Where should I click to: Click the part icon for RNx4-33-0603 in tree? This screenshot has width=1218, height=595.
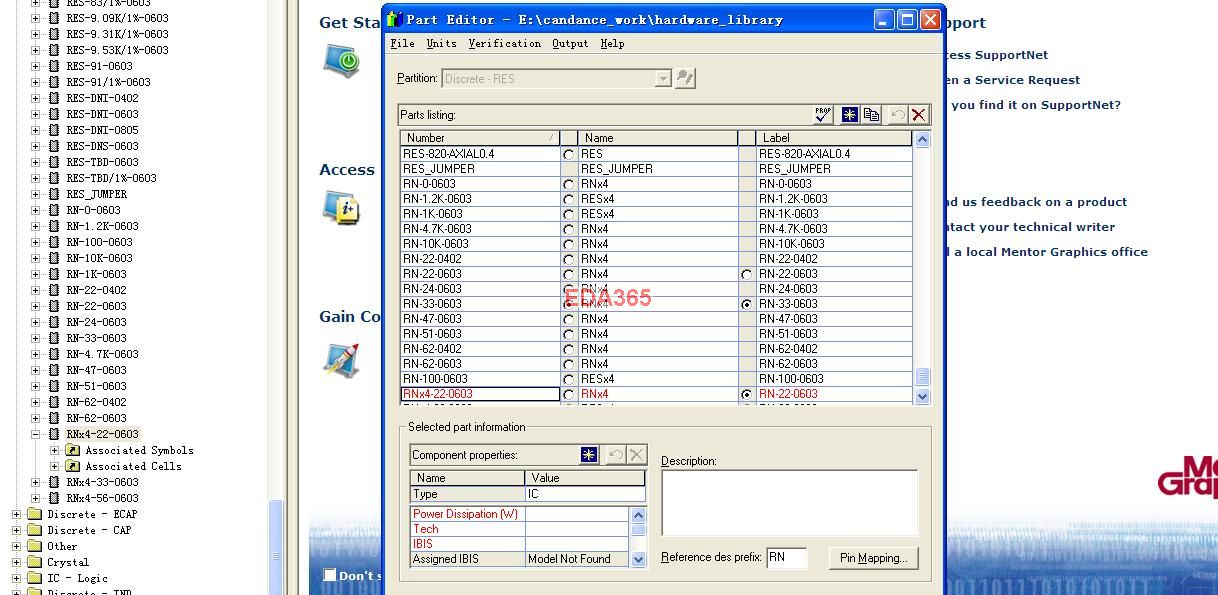click(x=54, y=482)
